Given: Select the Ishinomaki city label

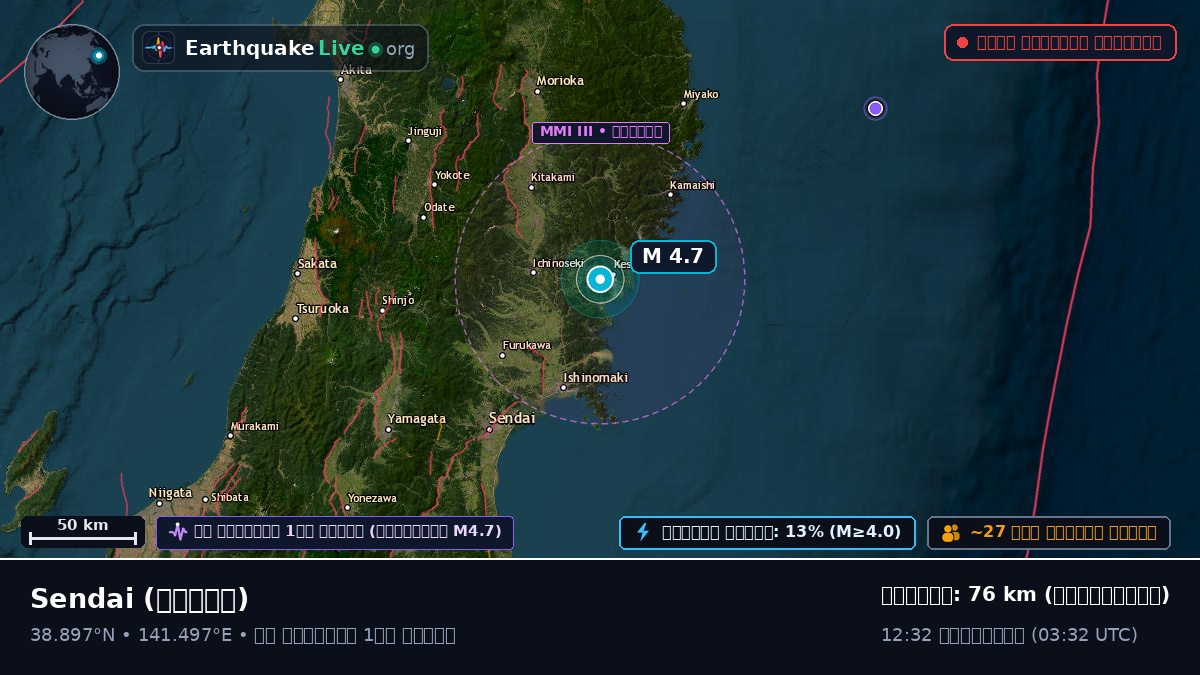Looking at the screenshot, I should [595, 378].
